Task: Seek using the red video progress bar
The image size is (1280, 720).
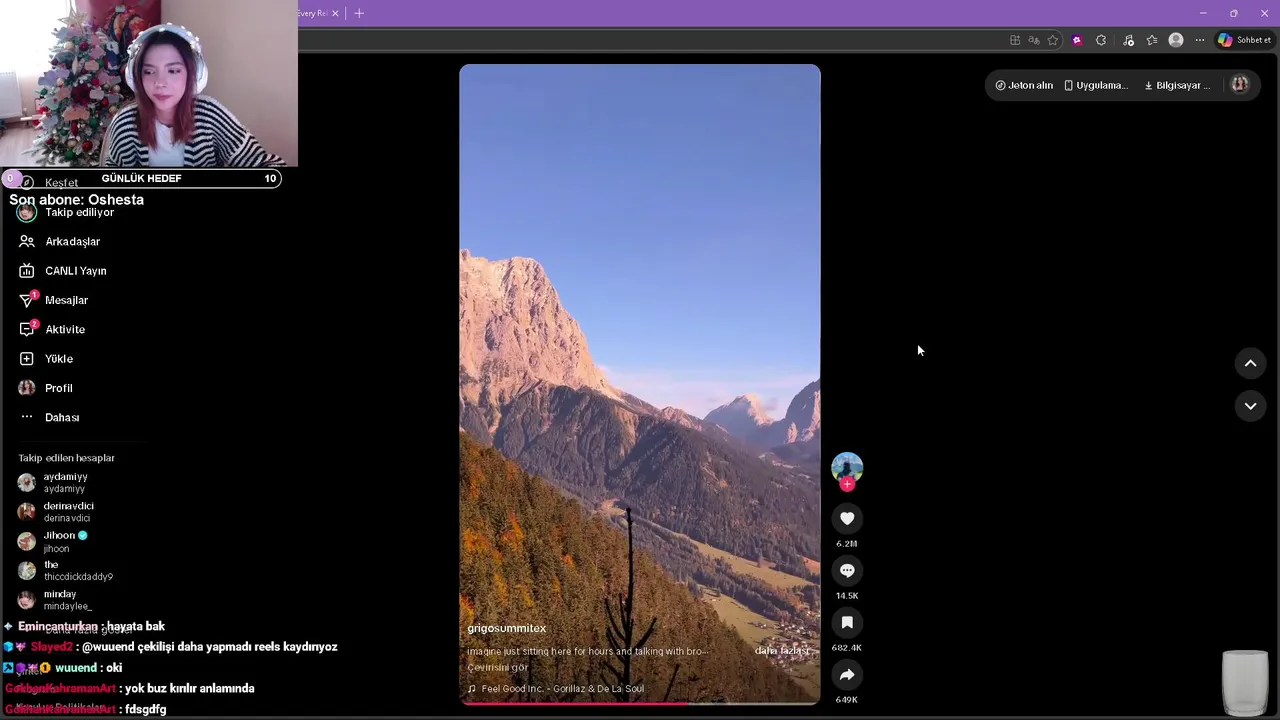Action: 640,703
